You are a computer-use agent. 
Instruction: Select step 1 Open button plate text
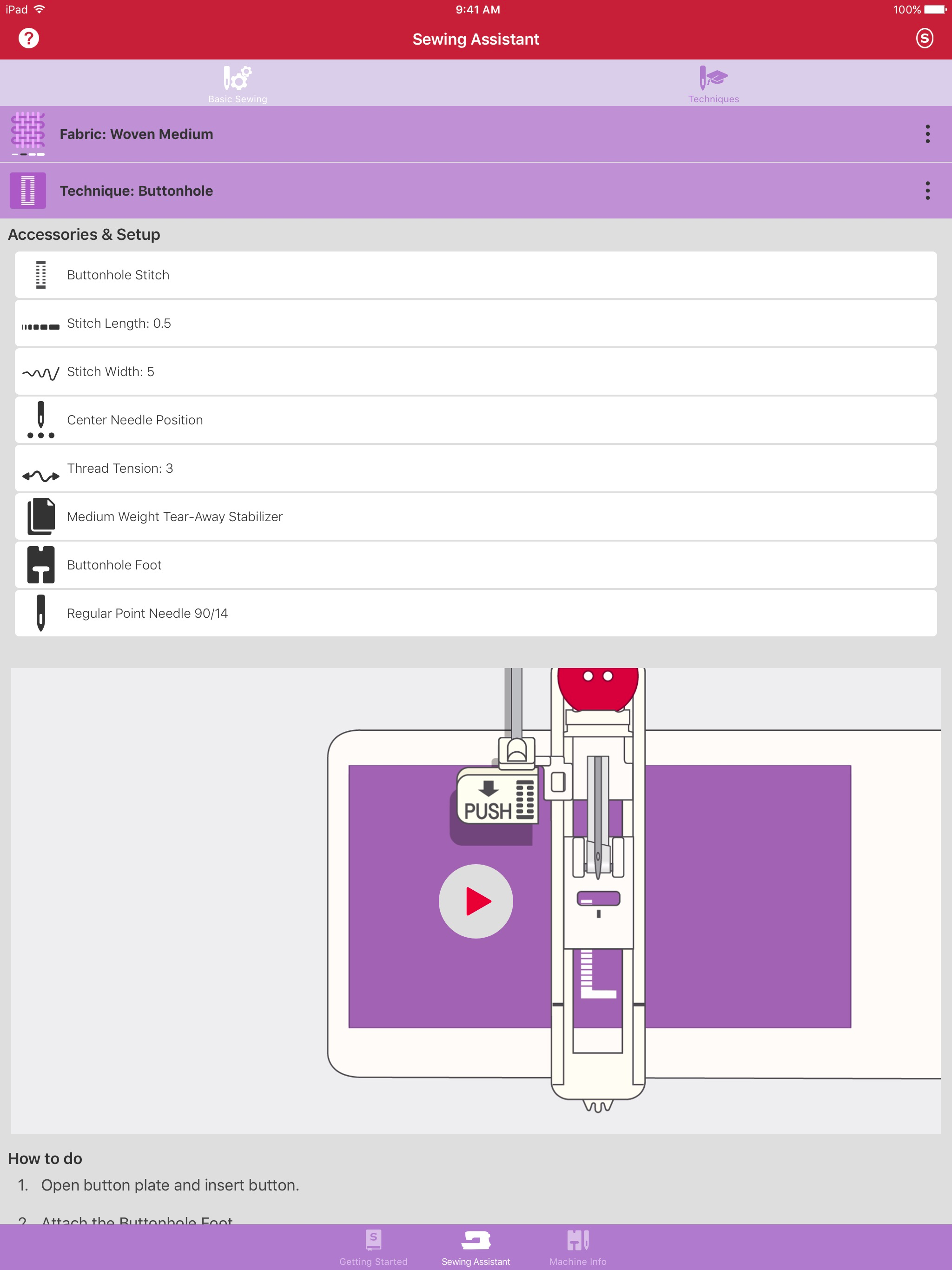[x=170, y=1185]
